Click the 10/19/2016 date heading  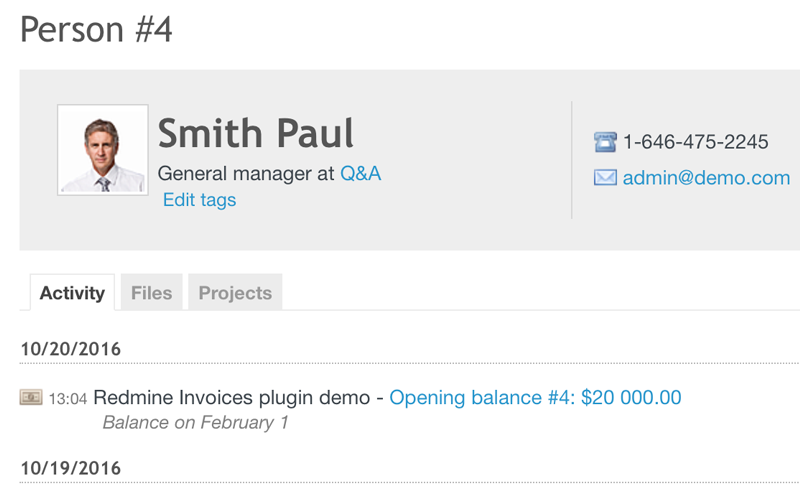tap(71, 468)
